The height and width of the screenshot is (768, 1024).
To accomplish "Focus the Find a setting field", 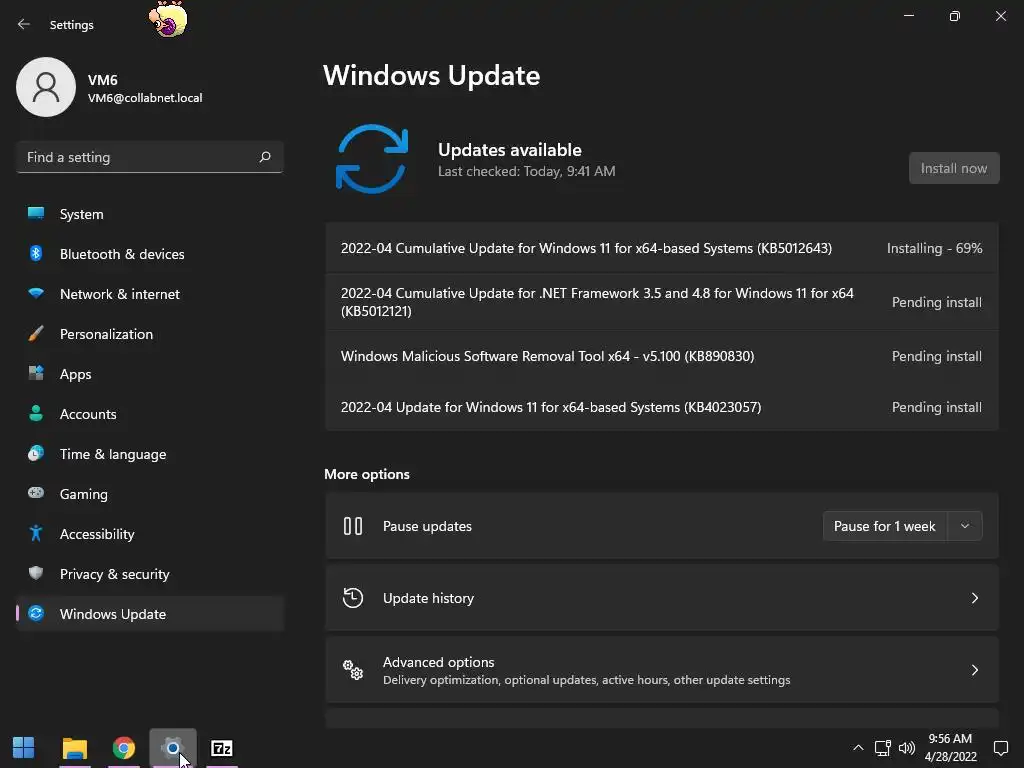I will pyautogui.click(x=150, y=157).
